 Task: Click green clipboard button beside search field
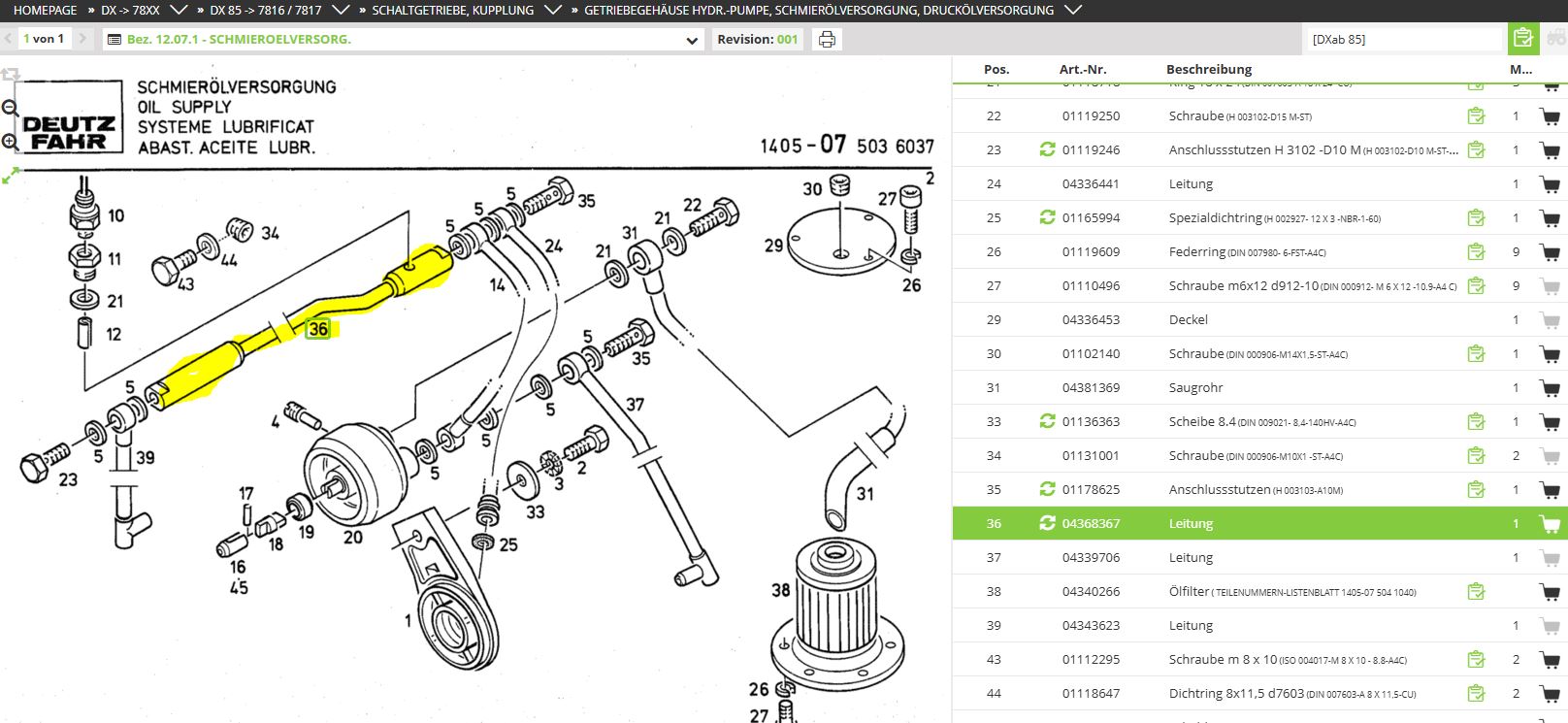1522,39
